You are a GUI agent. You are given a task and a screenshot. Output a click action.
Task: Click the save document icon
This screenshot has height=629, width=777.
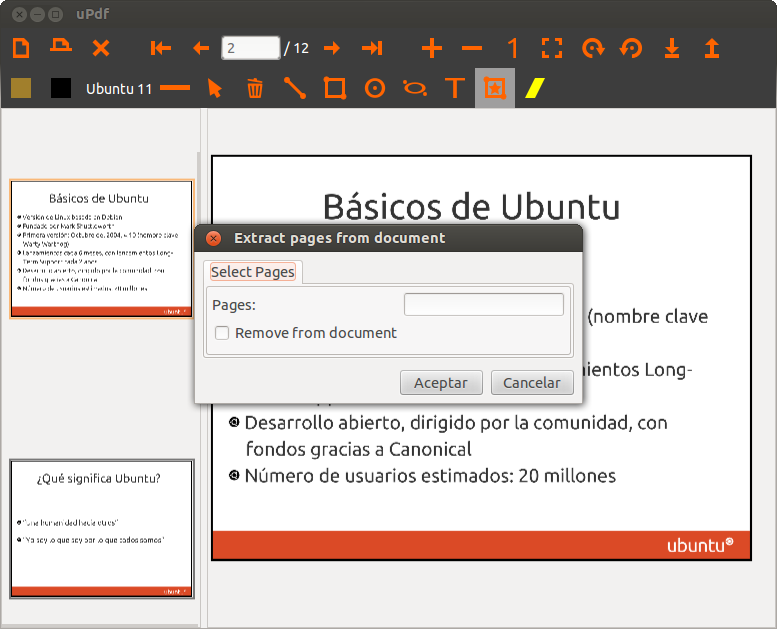pyautogui.click(x=61, y=46)
